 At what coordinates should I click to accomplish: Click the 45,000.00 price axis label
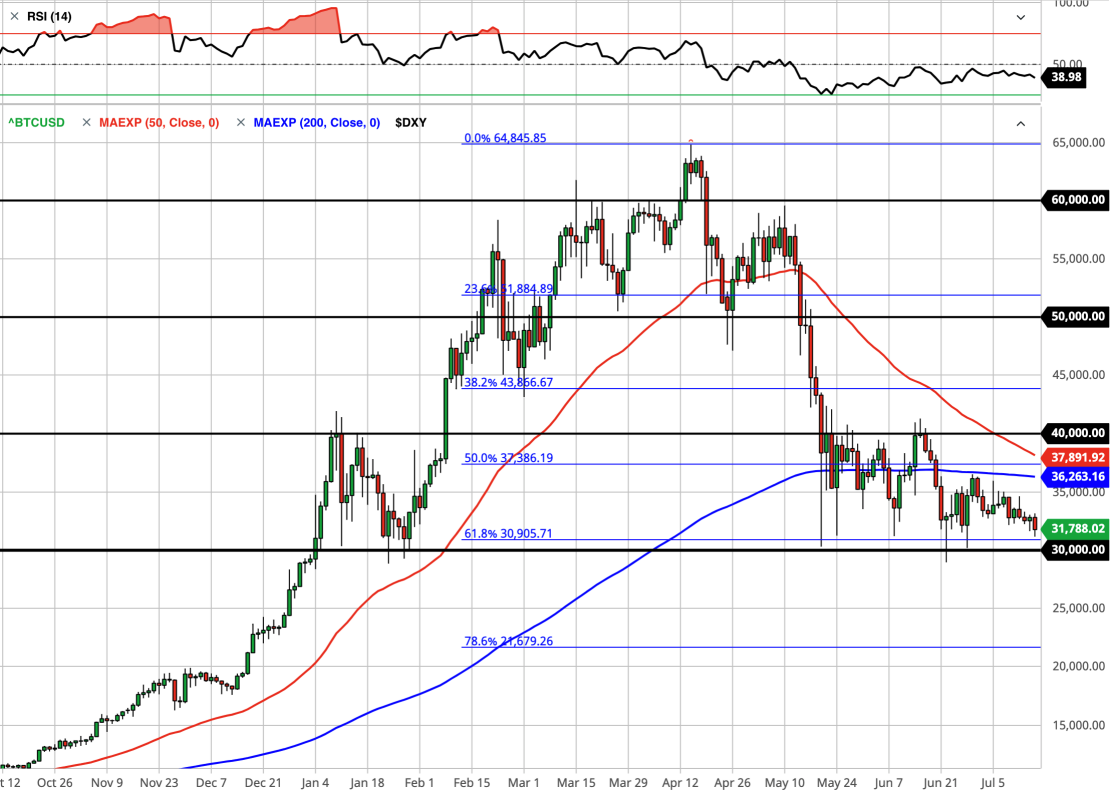point(1078,375)
